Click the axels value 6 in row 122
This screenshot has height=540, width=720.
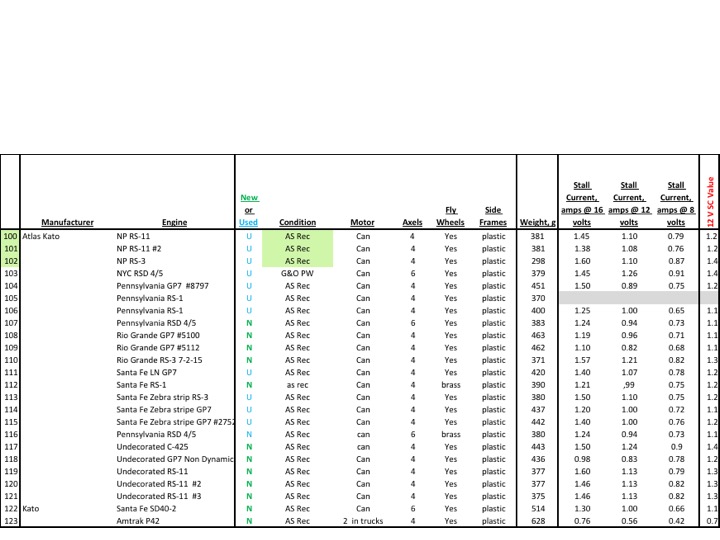click(x=413, y=509)
